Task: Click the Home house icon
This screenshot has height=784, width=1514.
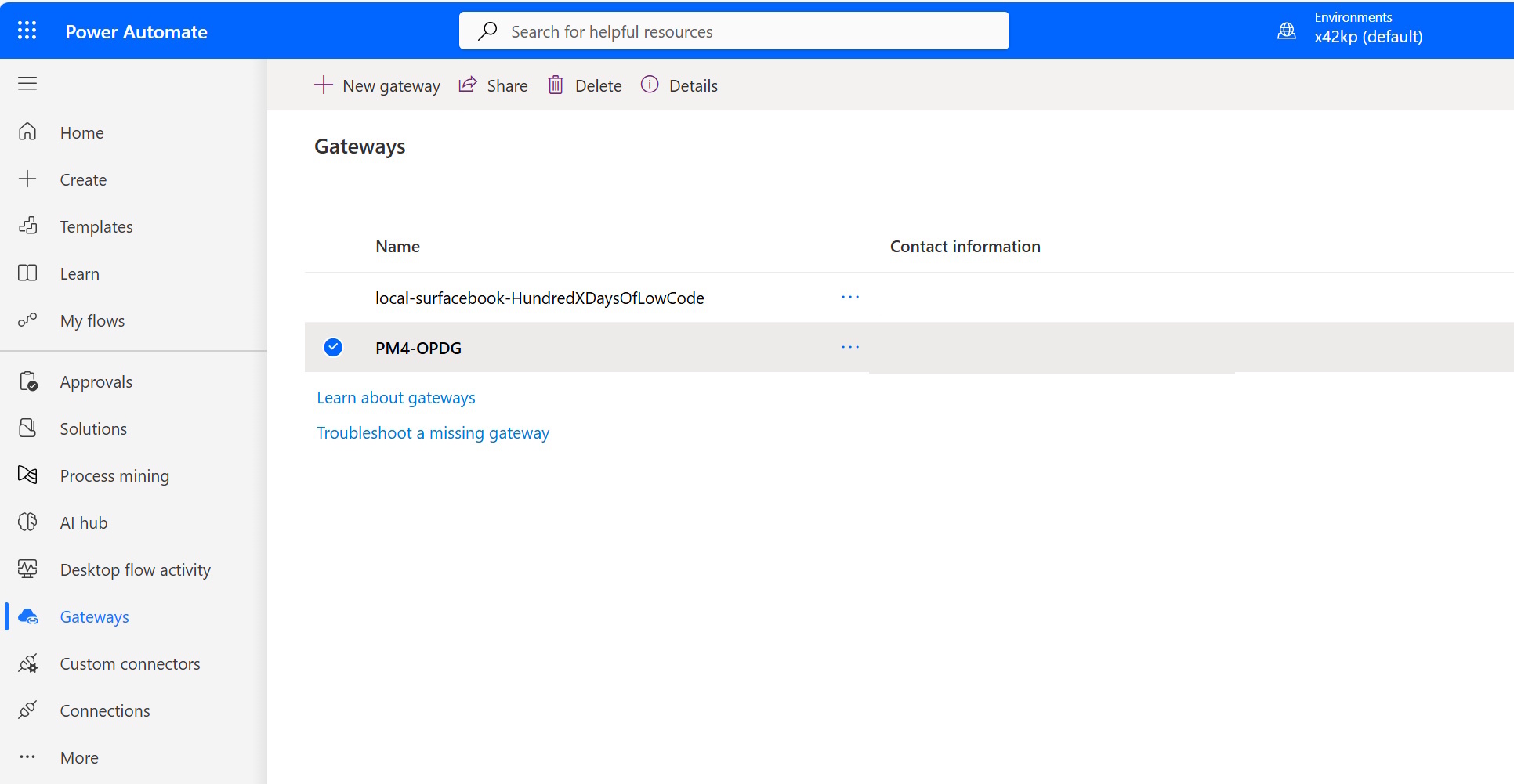Action: pos(27,132)
